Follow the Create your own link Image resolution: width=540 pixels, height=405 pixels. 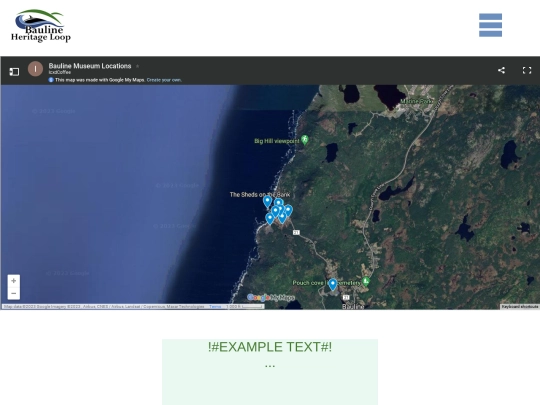coord(164,80)
